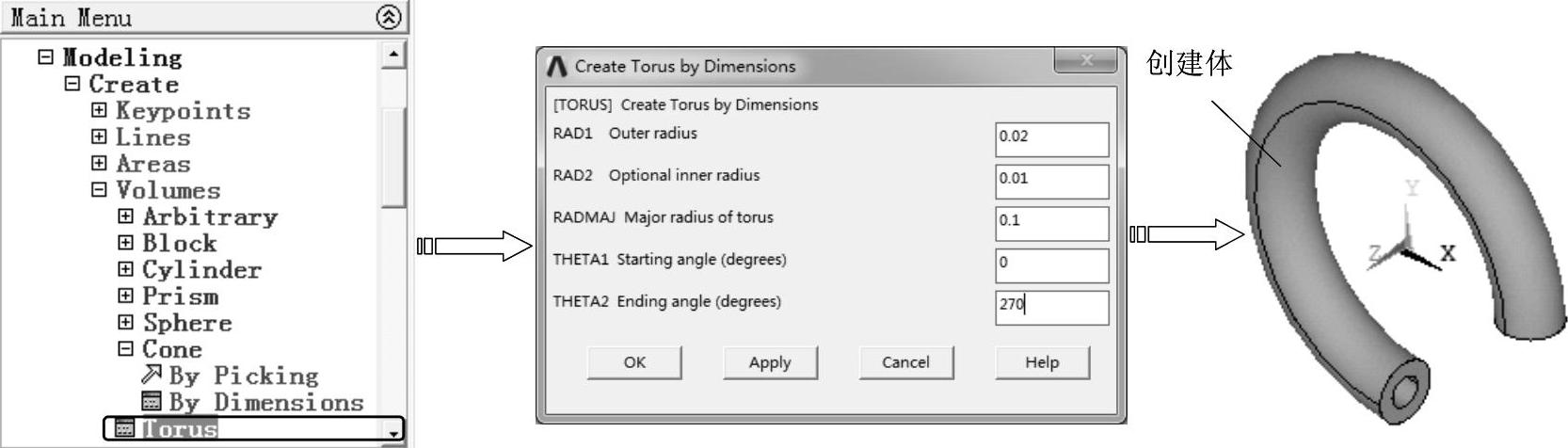
Task: Open the Sphere tree item
Action: [187, 323]
